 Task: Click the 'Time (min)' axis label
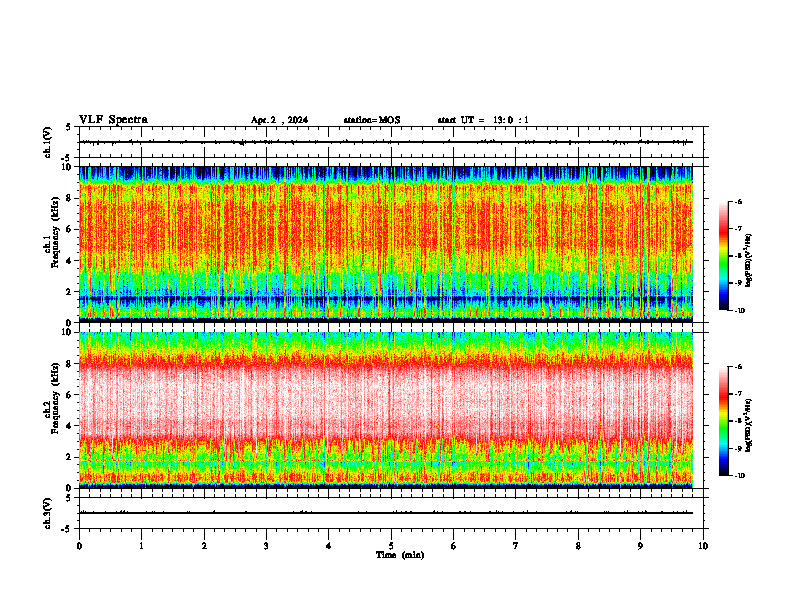click(400, 555)
